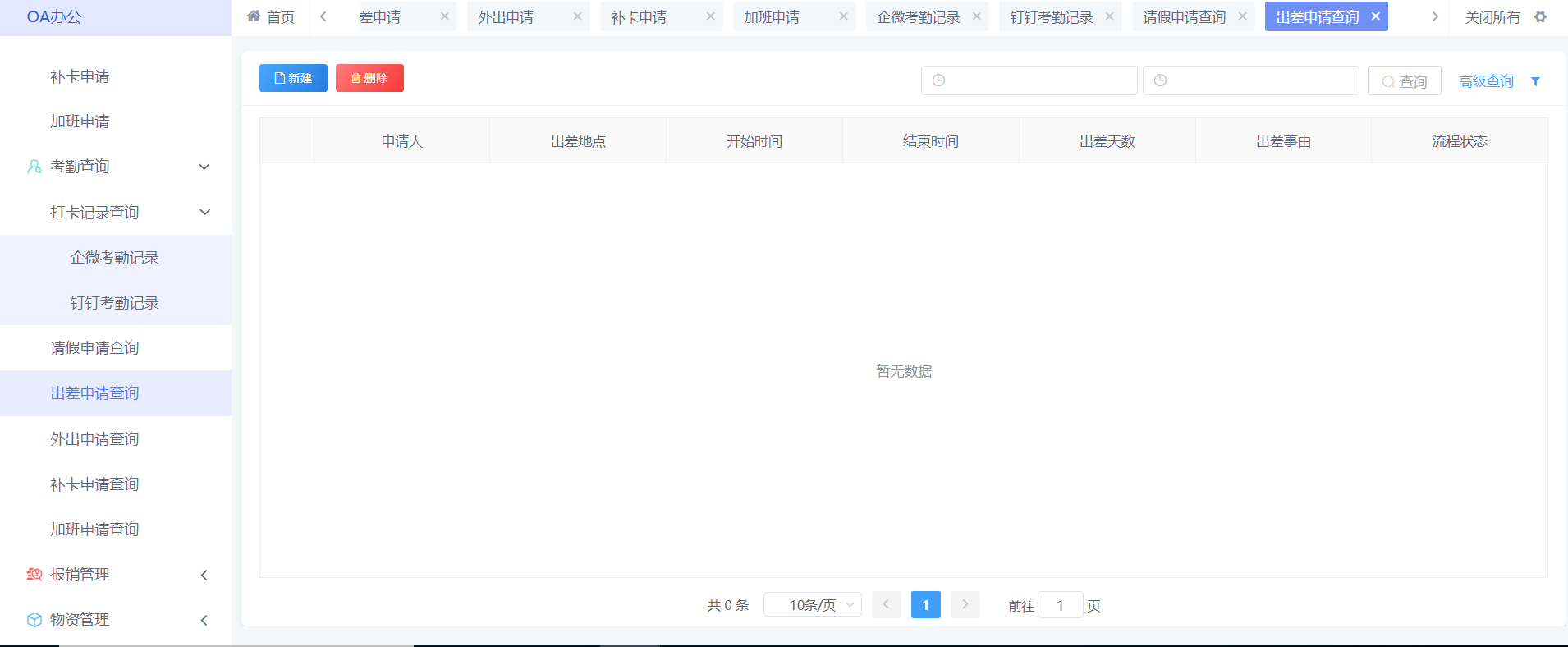Expand the 报销管理 menu chevron

pos(204,575)
